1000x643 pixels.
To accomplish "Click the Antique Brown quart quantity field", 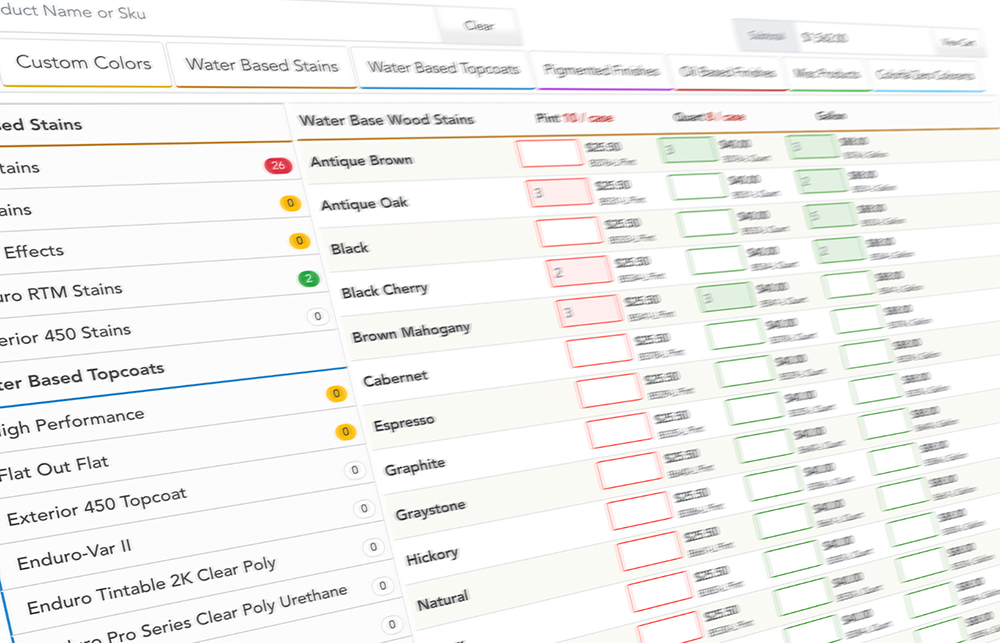I will (688, 151).
